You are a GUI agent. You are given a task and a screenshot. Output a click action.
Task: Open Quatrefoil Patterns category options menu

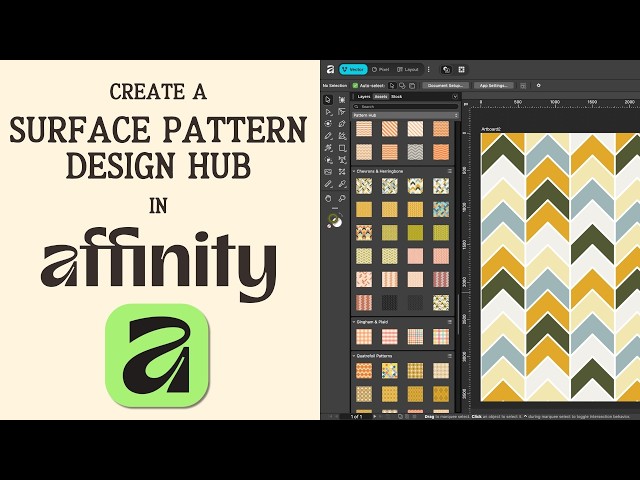pos(450,356)
